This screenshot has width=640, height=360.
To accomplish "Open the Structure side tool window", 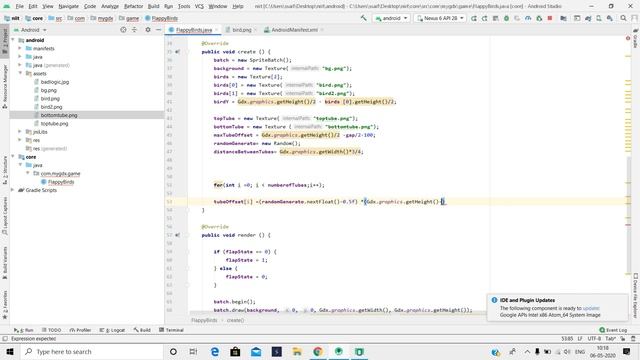I will point(5,170).
